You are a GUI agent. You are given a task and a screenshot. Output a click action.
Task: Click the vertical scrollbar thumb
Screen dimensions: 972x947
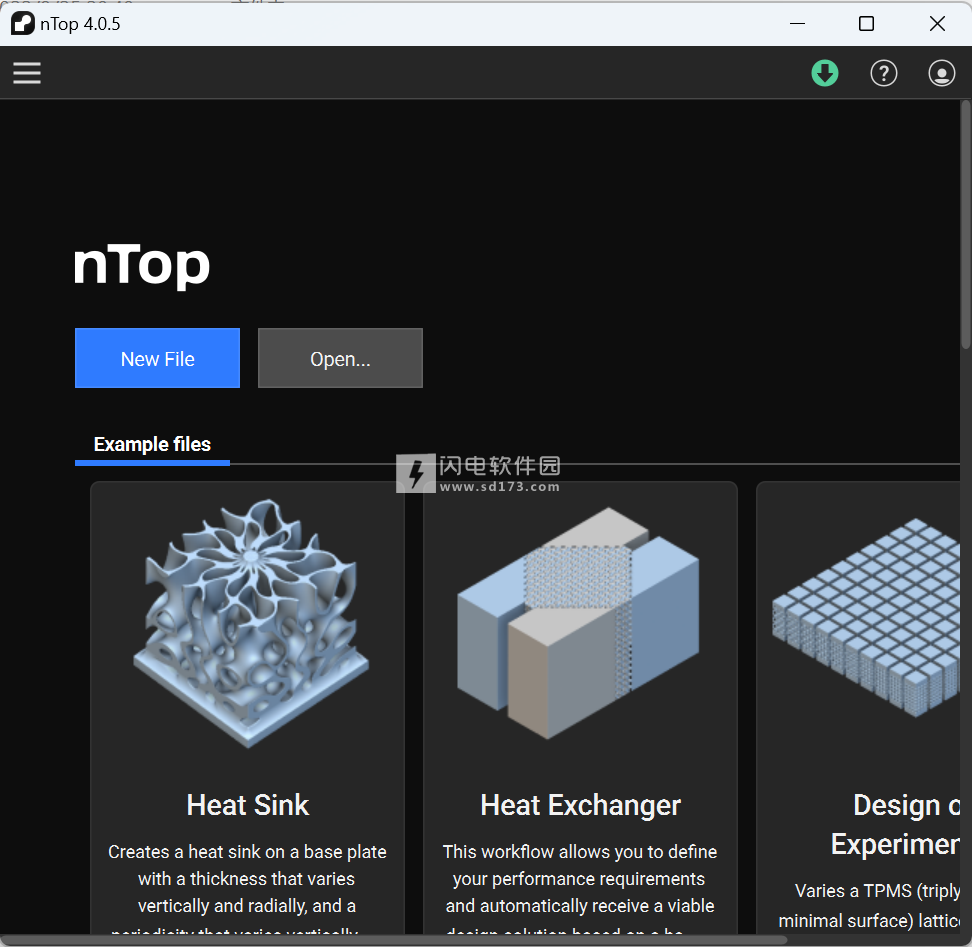click(x=966, y=224)
